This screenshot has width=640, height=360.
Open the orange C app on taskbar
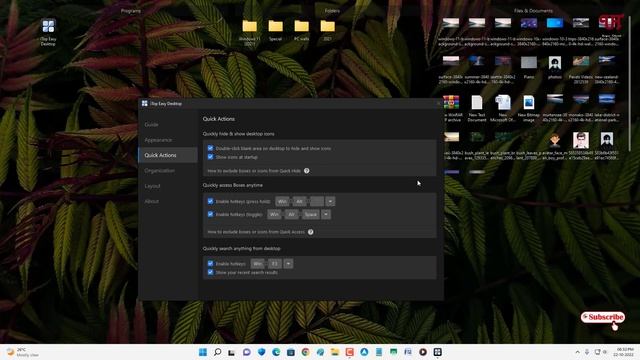[349, 352]
